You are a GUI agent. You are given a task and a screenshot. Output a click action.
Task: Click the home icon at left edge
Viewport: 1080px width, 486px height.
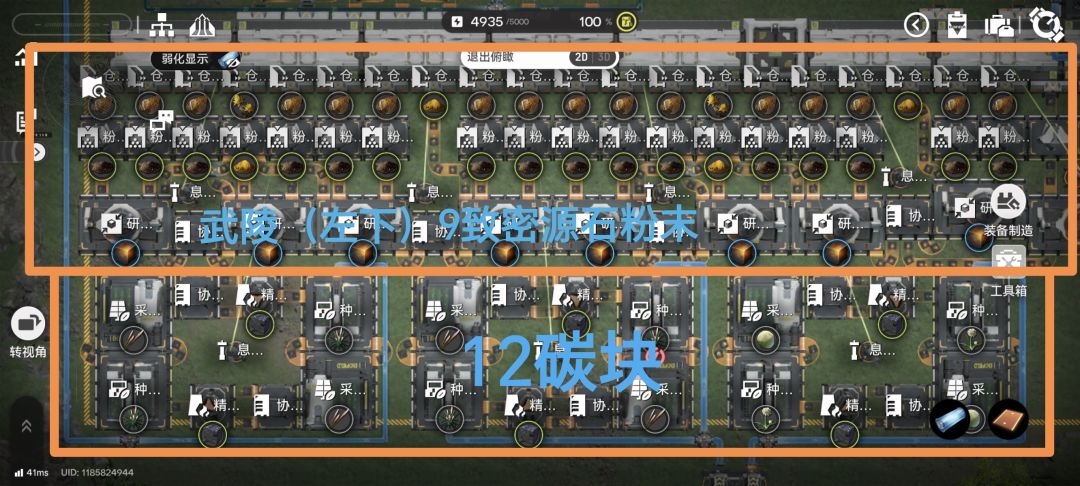click(x=25, y=58)
